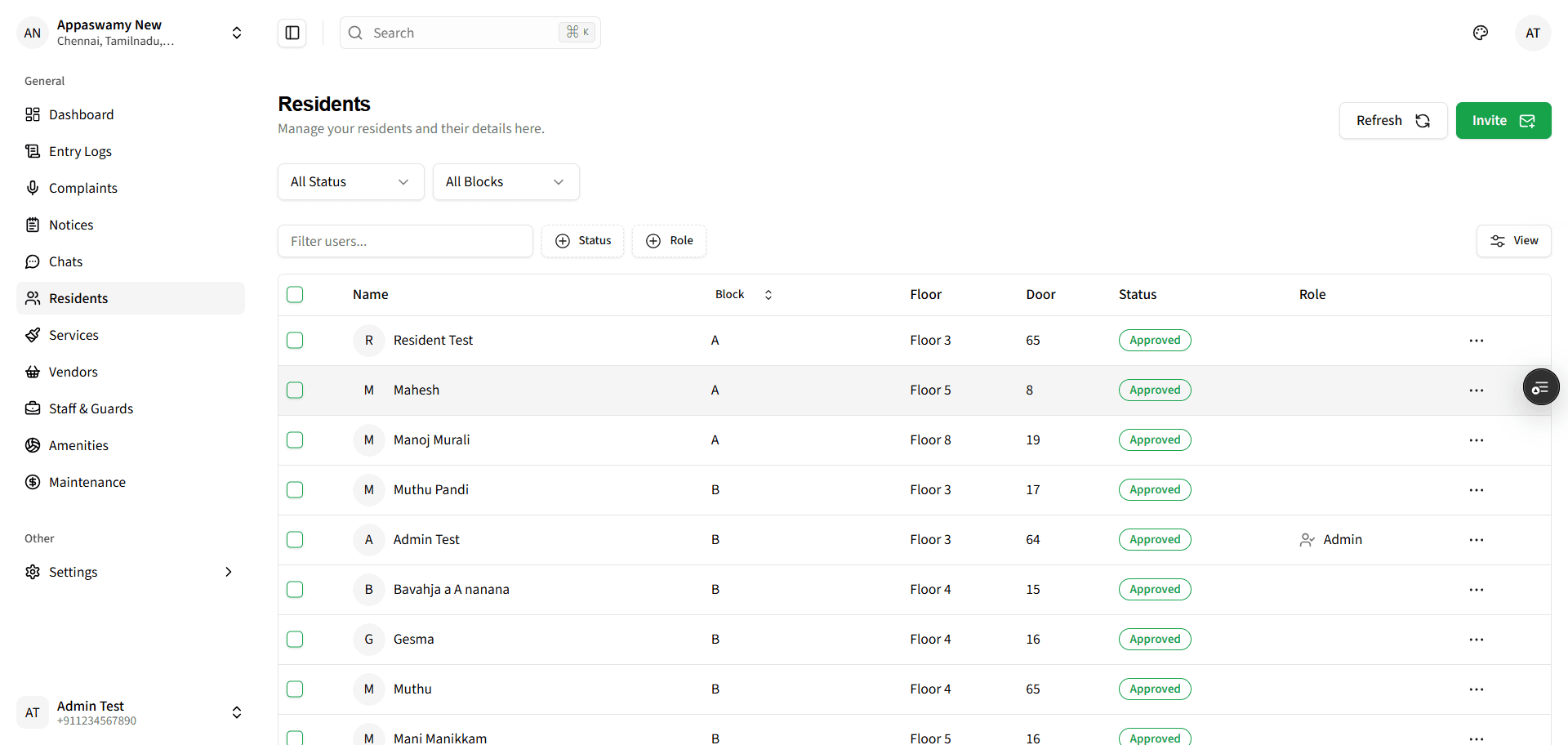Open the floating quick-actions round button
The height and width of the screenshot is (745, 1568).
point(1540,387)
